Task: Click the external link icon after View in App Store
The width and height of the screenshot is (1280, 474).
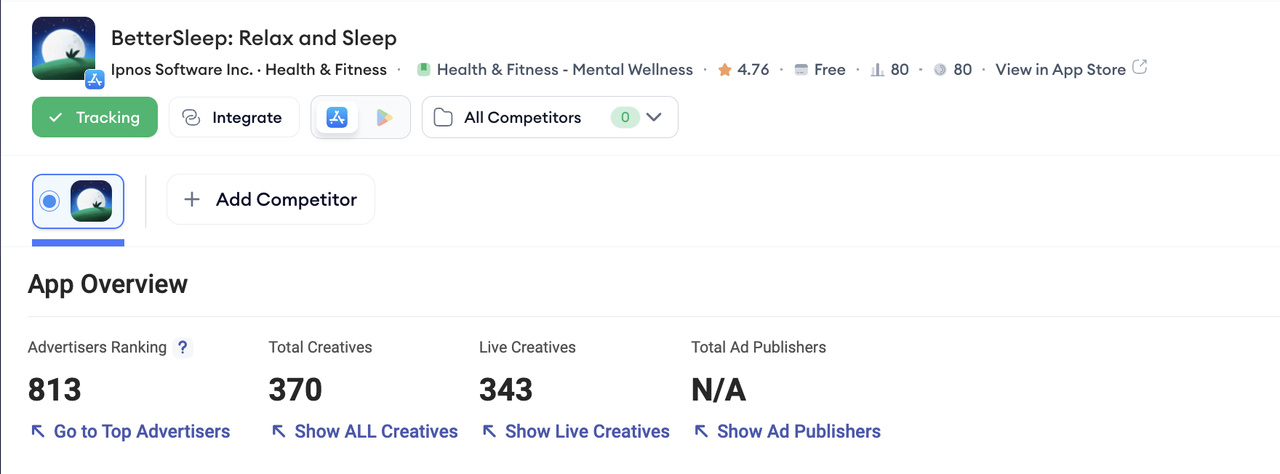Action: [x=1139, y=68]
